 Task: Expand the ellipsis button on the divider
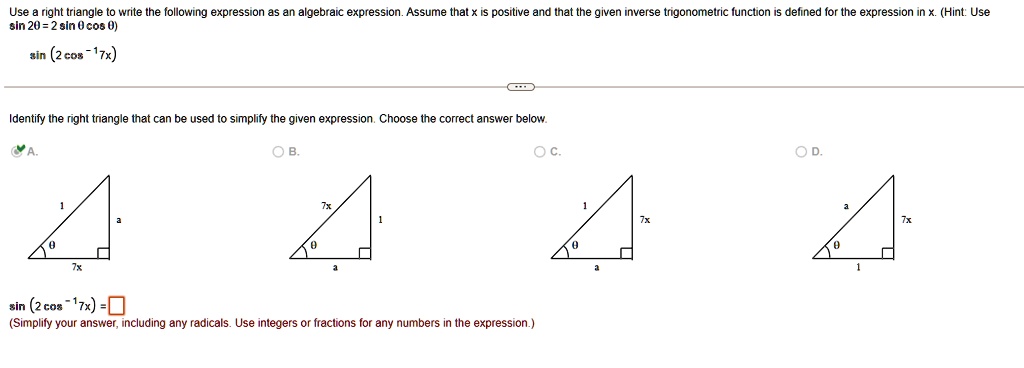(x=520, y=86)
